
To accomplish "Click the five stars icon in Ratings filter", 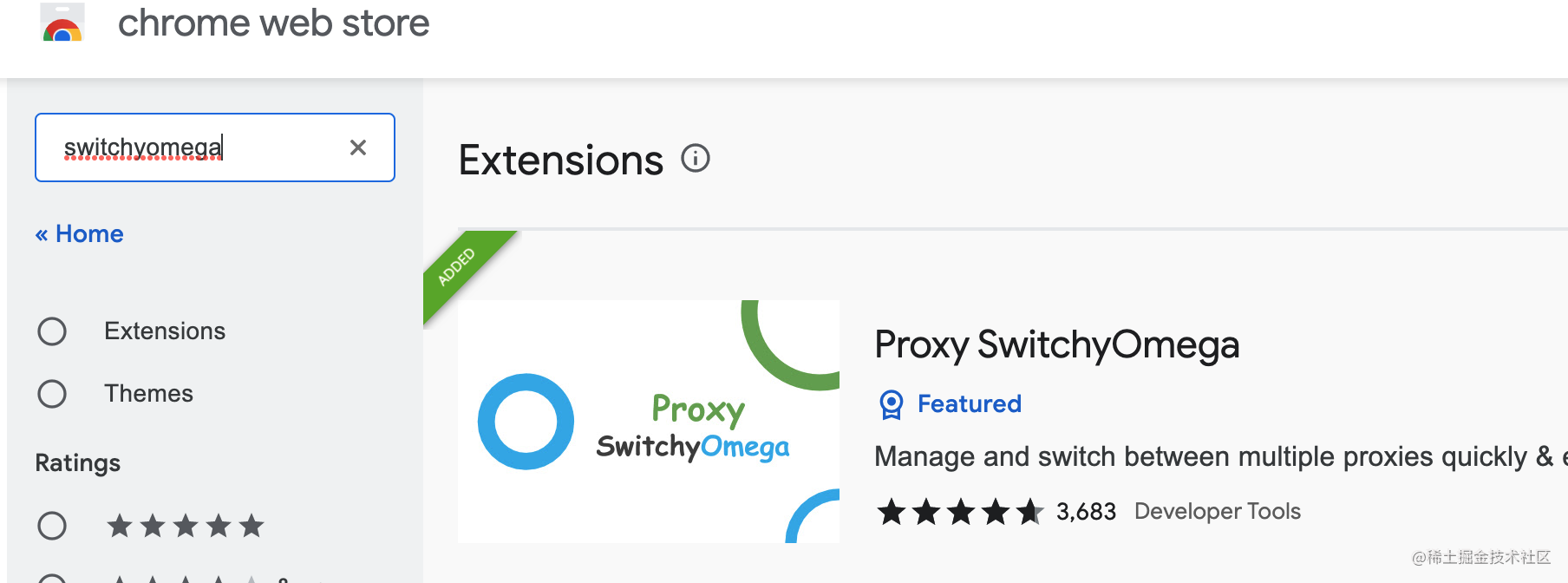I will point(186,526).
